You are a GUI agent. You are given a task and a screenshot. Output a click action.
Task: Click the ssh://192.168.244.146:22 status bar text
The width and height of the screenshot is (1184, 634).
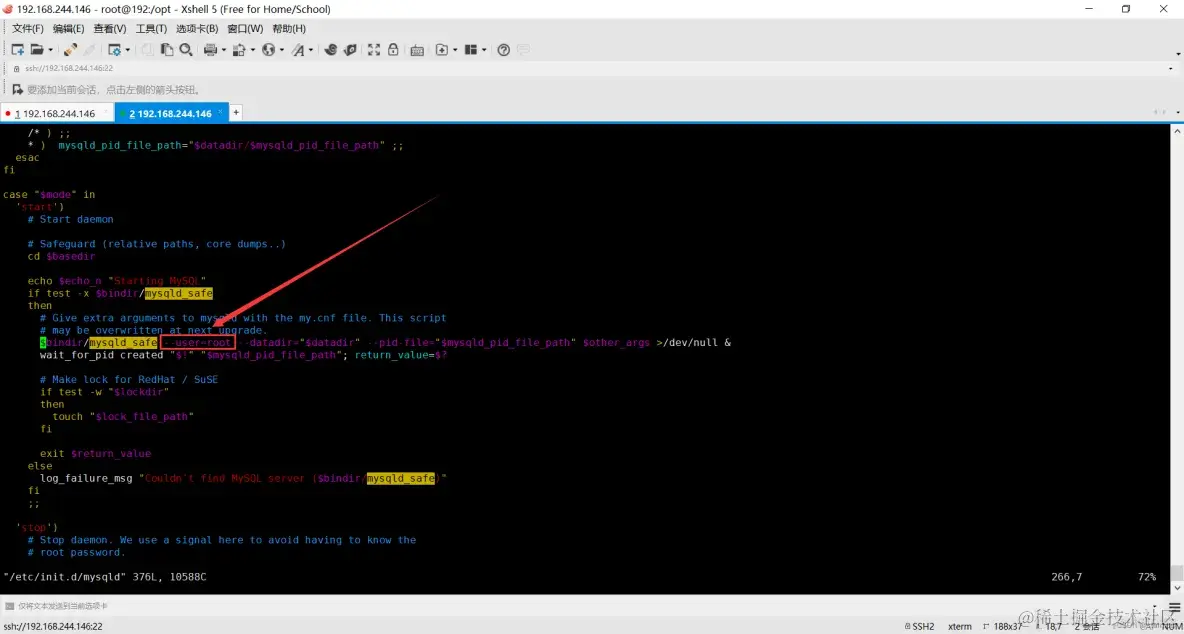53,626
